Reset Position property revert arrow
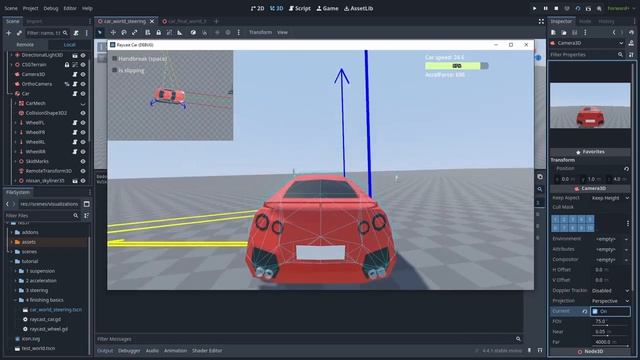Screen dimensions: 640x360 tap(626, 169)
